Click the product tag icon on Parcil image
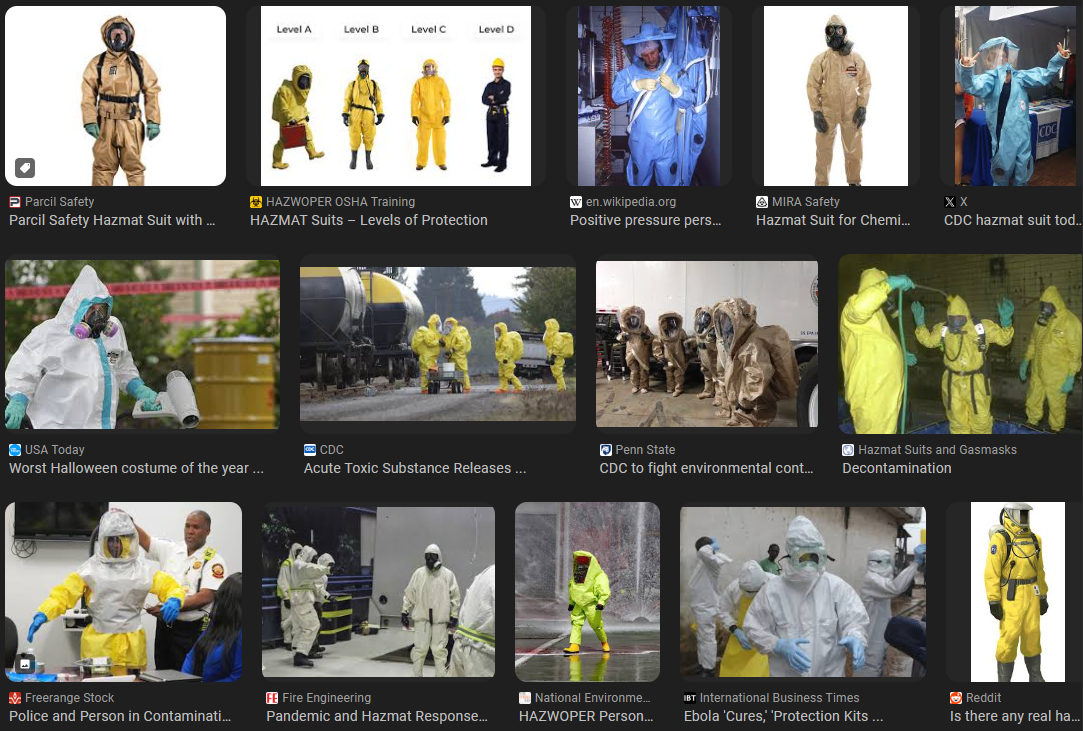 pyautogui.click(x=25, y=168)
